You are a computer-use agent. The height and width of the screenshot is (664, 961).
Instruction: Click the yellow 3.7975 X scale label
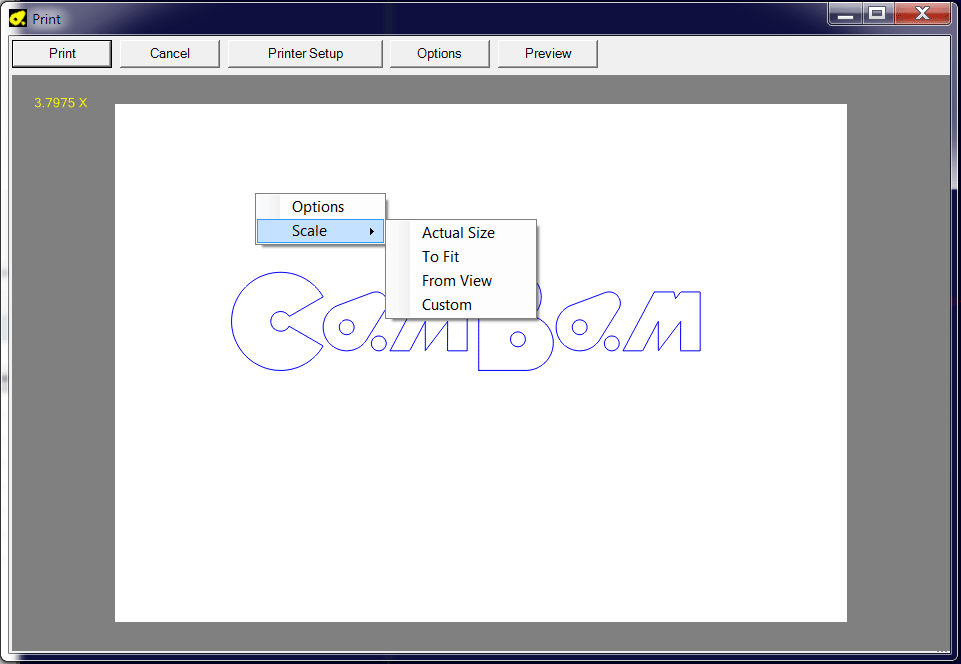pos(61,103)
